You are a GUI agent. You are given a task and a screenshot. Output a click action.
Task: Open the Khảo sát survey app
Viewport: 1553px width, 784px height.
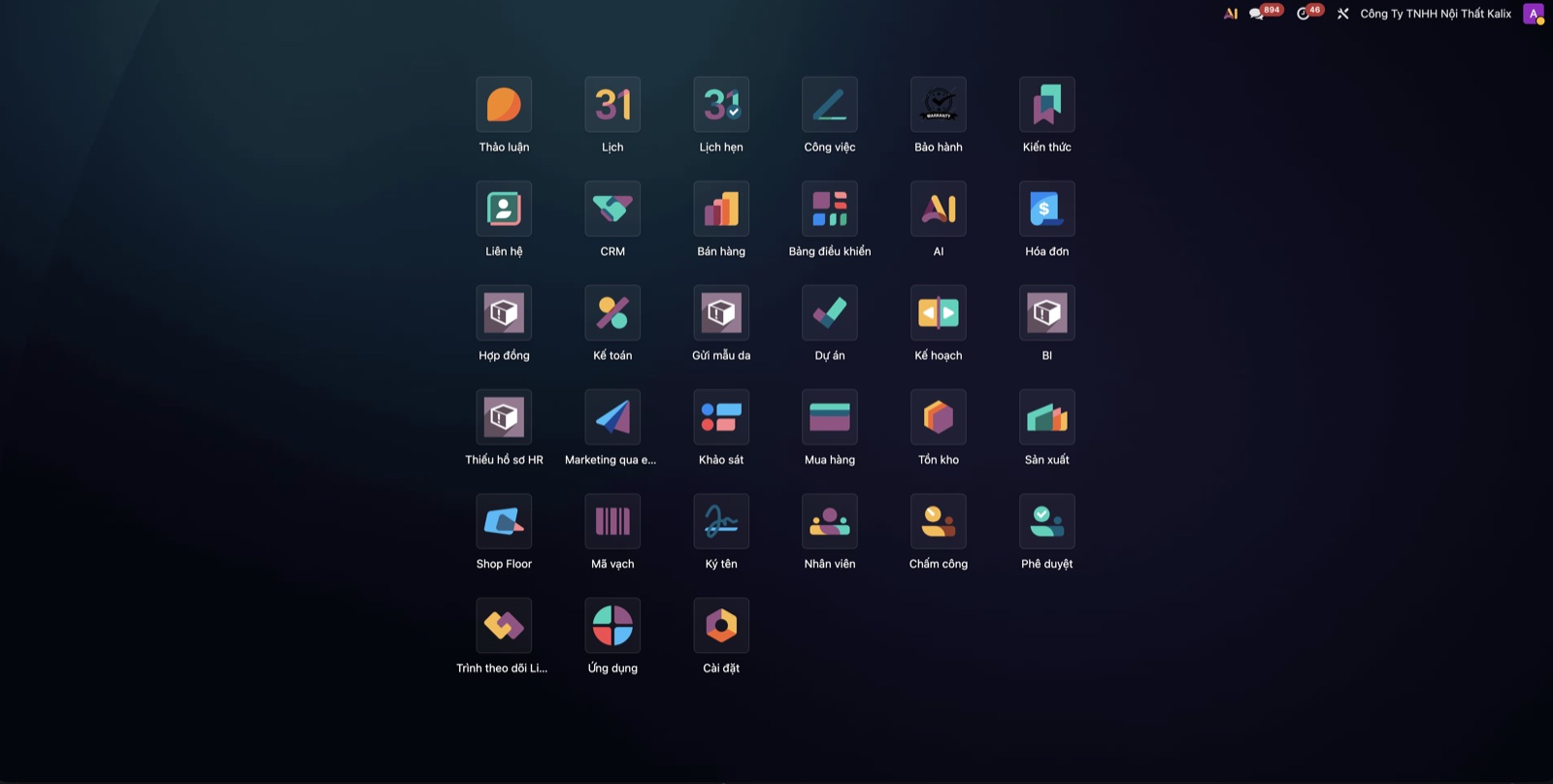[x=721, y=417]
